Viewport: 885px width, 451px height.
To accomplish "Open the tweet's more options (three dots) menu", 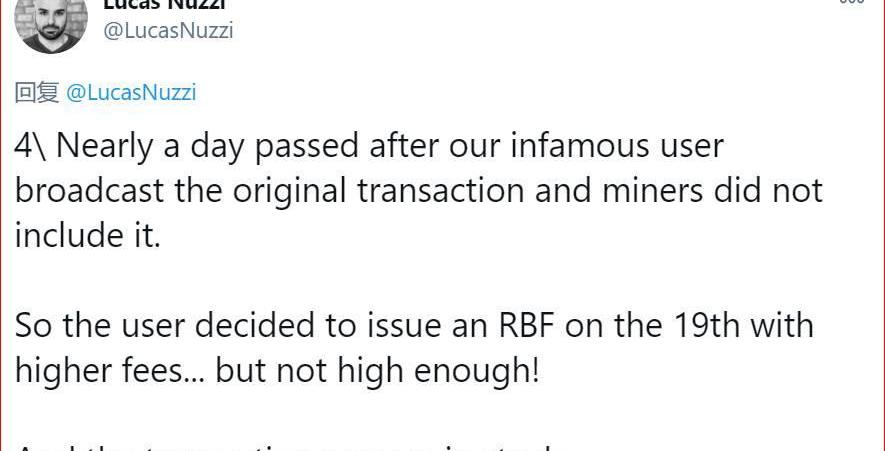I will tap(851, 3).
